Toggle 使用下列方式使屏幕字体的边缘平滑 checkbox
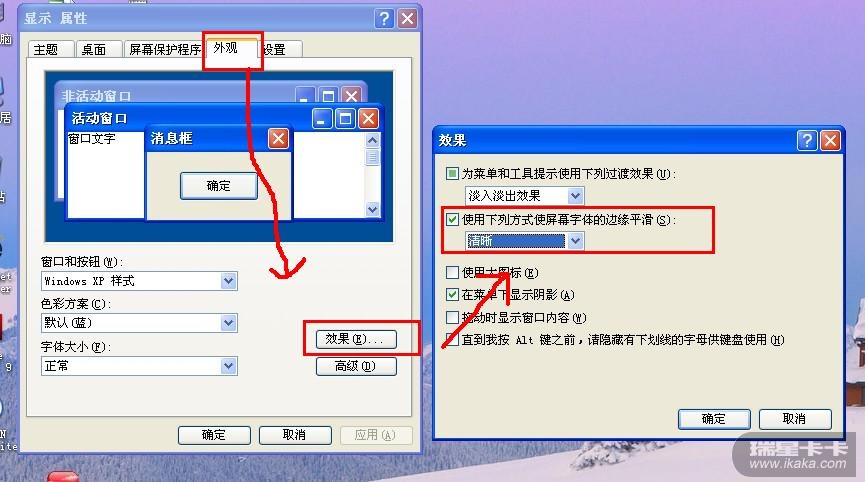Viewport: 865px width, 482px height. 452,219
